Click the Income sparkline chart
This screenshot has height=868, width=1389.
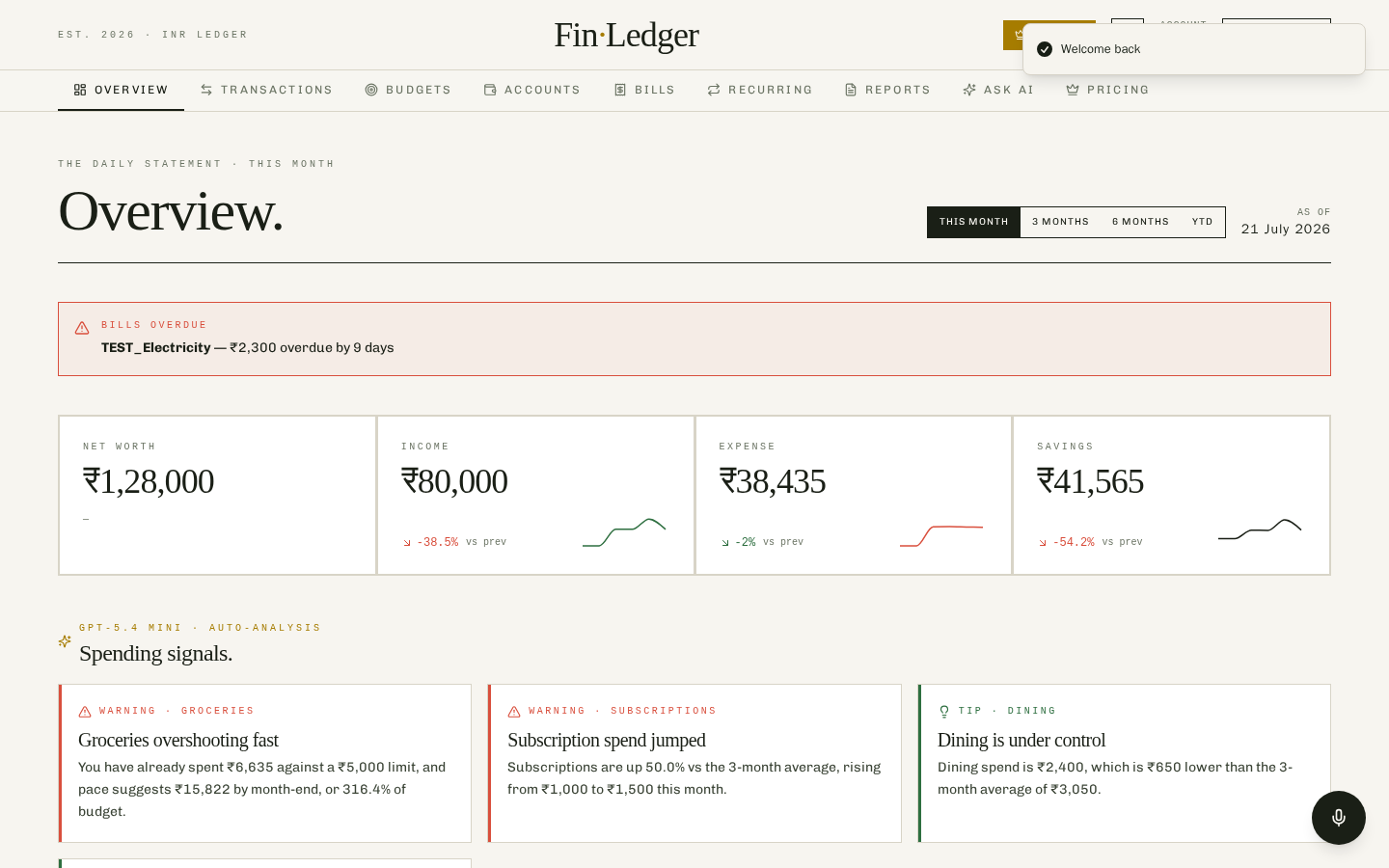coord(624,532)
